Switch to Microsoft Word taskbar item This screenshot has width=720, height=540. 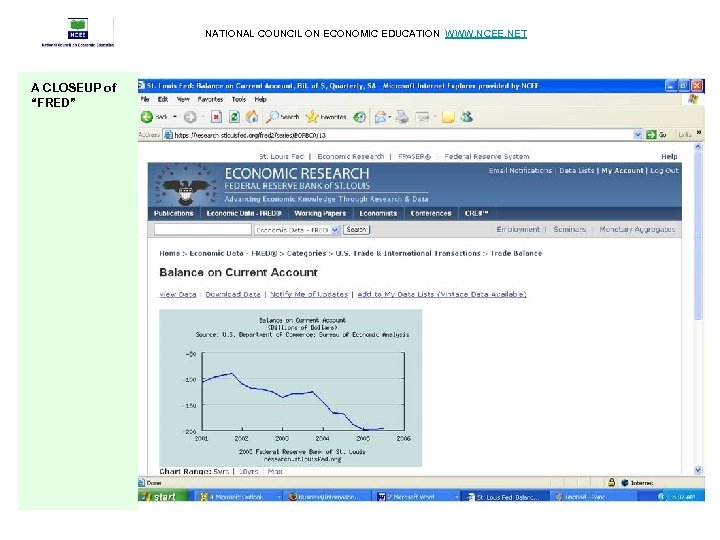pyautogui.click(x=417, y=497)
